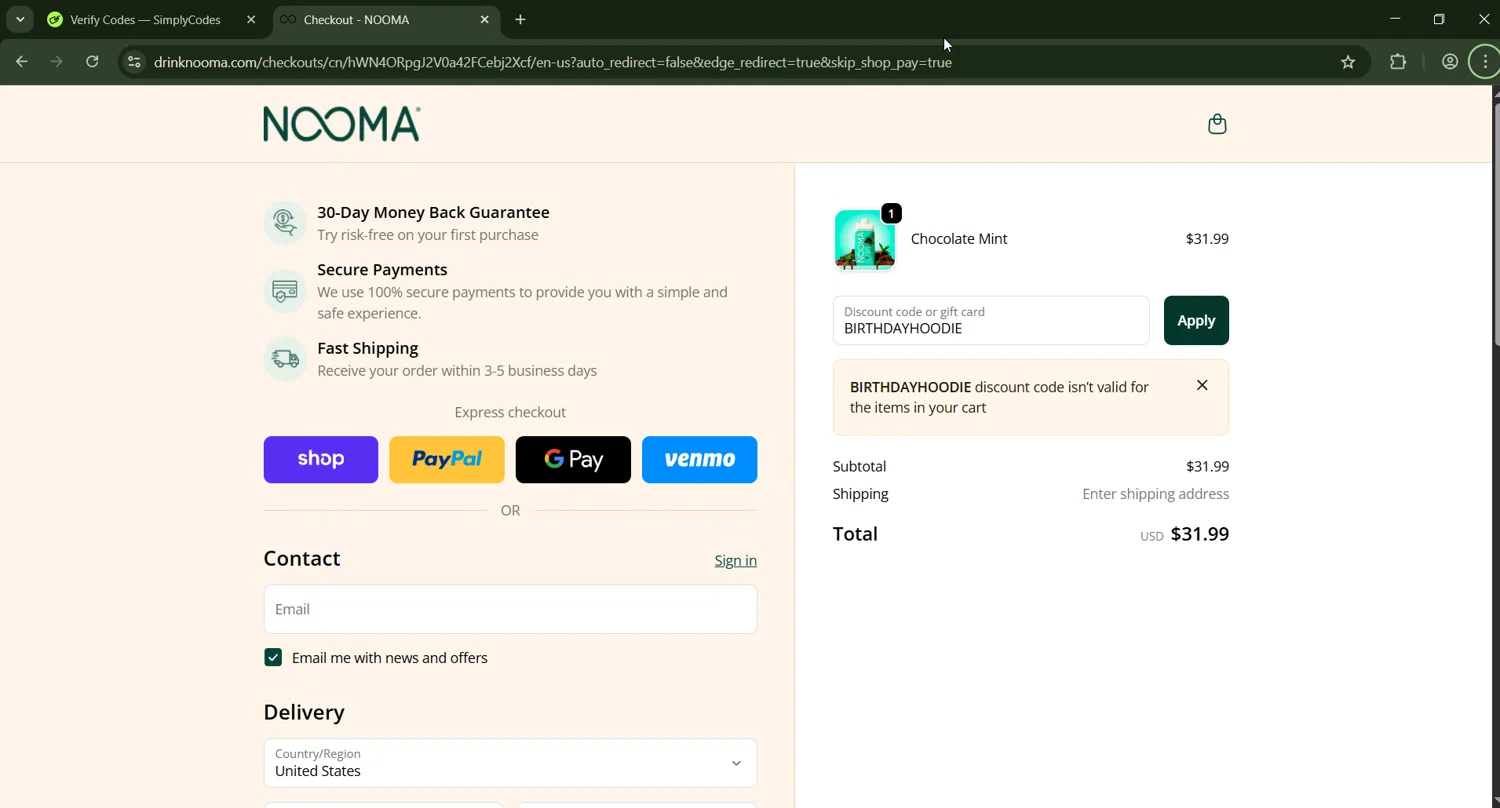This screenshot has height=808, width=1500.
Task: Pay with Venmo express checkout
Action: [699, 459]
